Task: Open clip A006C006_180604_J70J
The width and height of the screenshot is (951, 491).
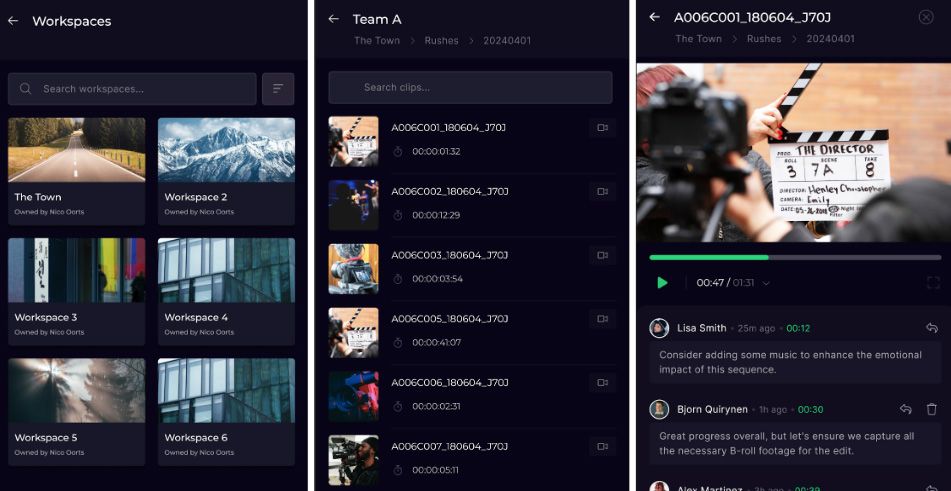Action: pos(472,396)
